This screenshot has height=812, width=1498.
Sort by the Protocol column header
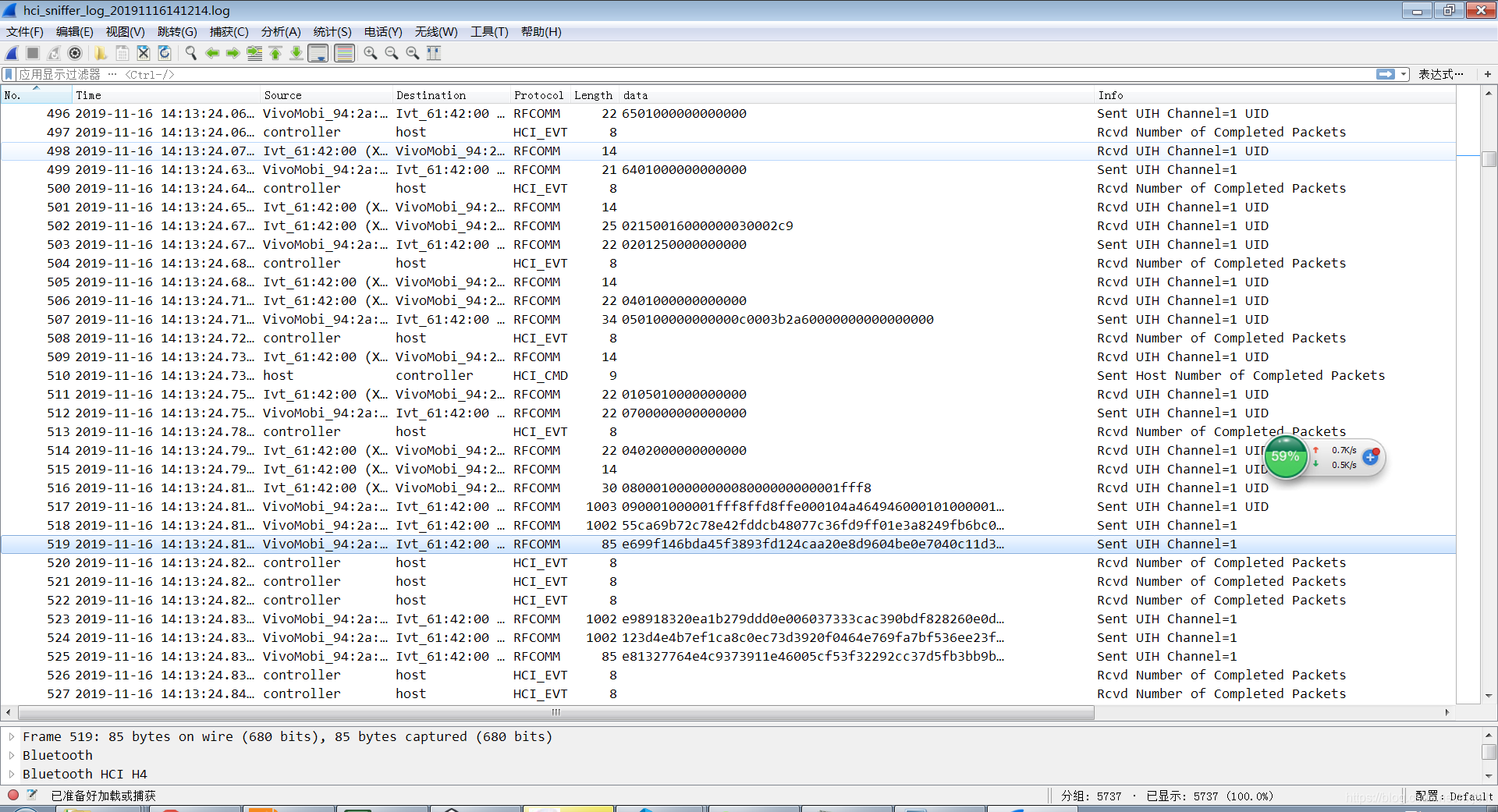click(540, 95)
